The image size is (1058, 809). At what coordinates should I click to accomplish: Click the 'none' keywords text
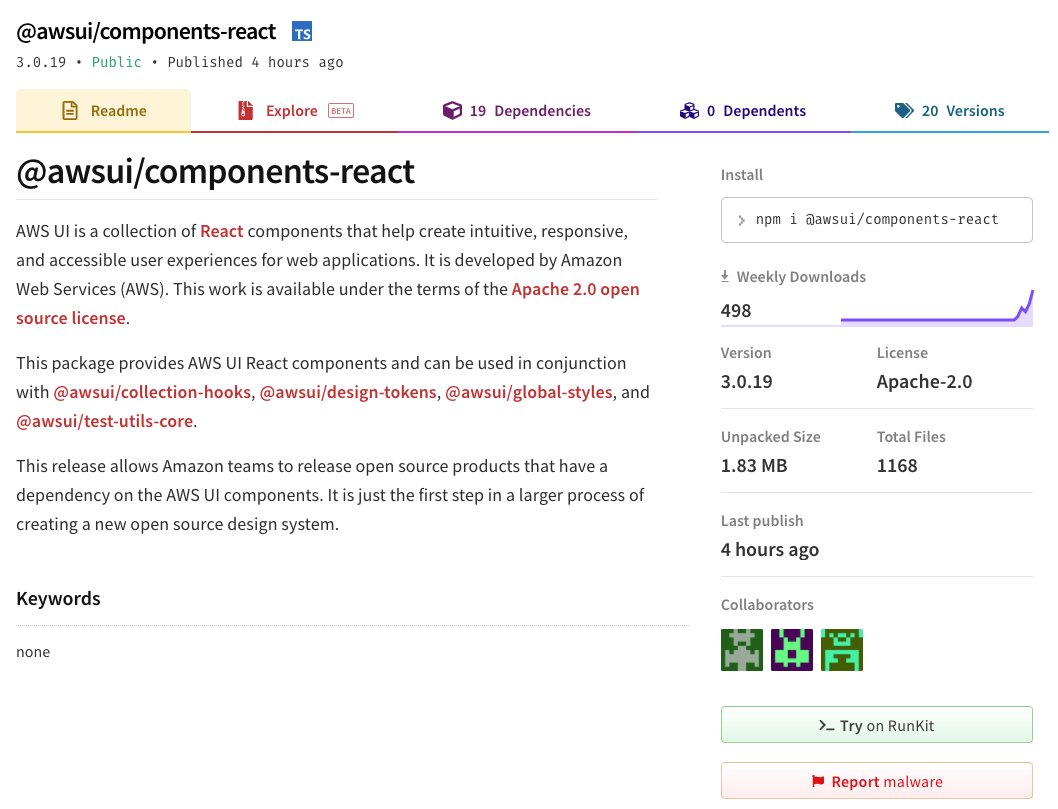[33, 652]
